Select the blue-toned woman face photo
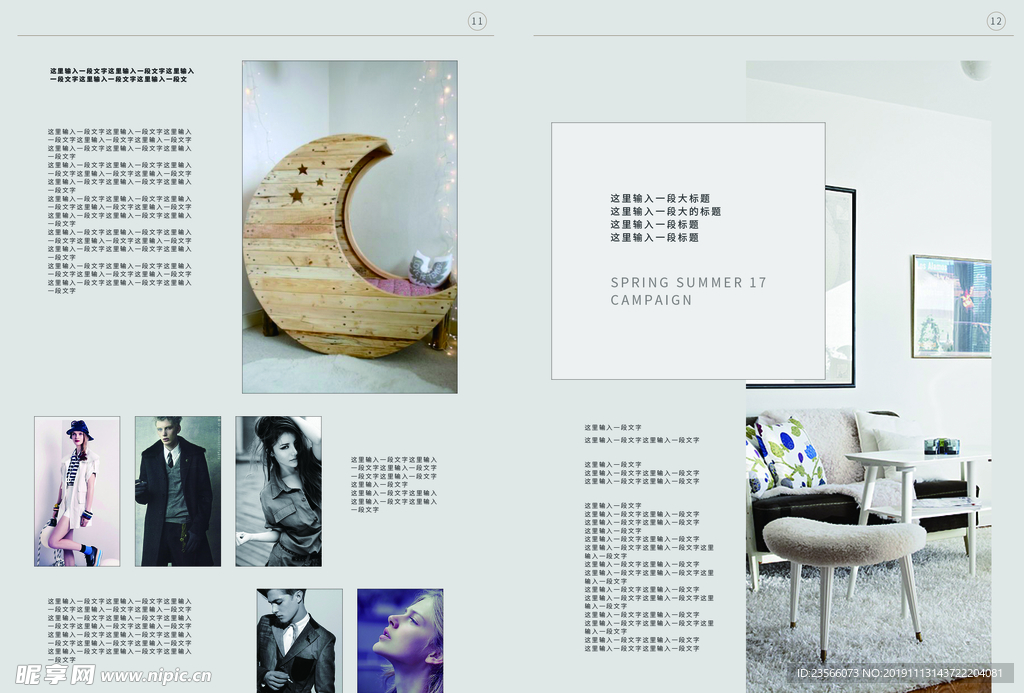This screenshot has height=693, width=1024. [400, 640]
